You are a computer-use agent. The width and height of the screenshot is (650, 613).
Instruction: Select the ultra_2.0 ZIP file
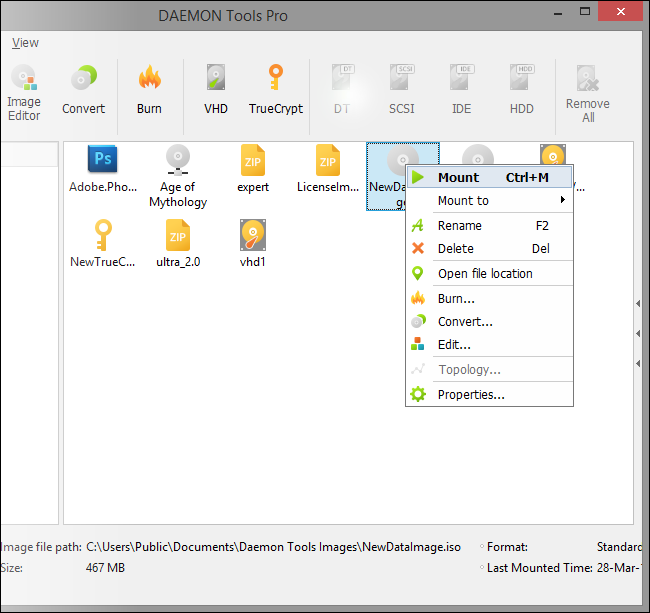pos(178,244)
